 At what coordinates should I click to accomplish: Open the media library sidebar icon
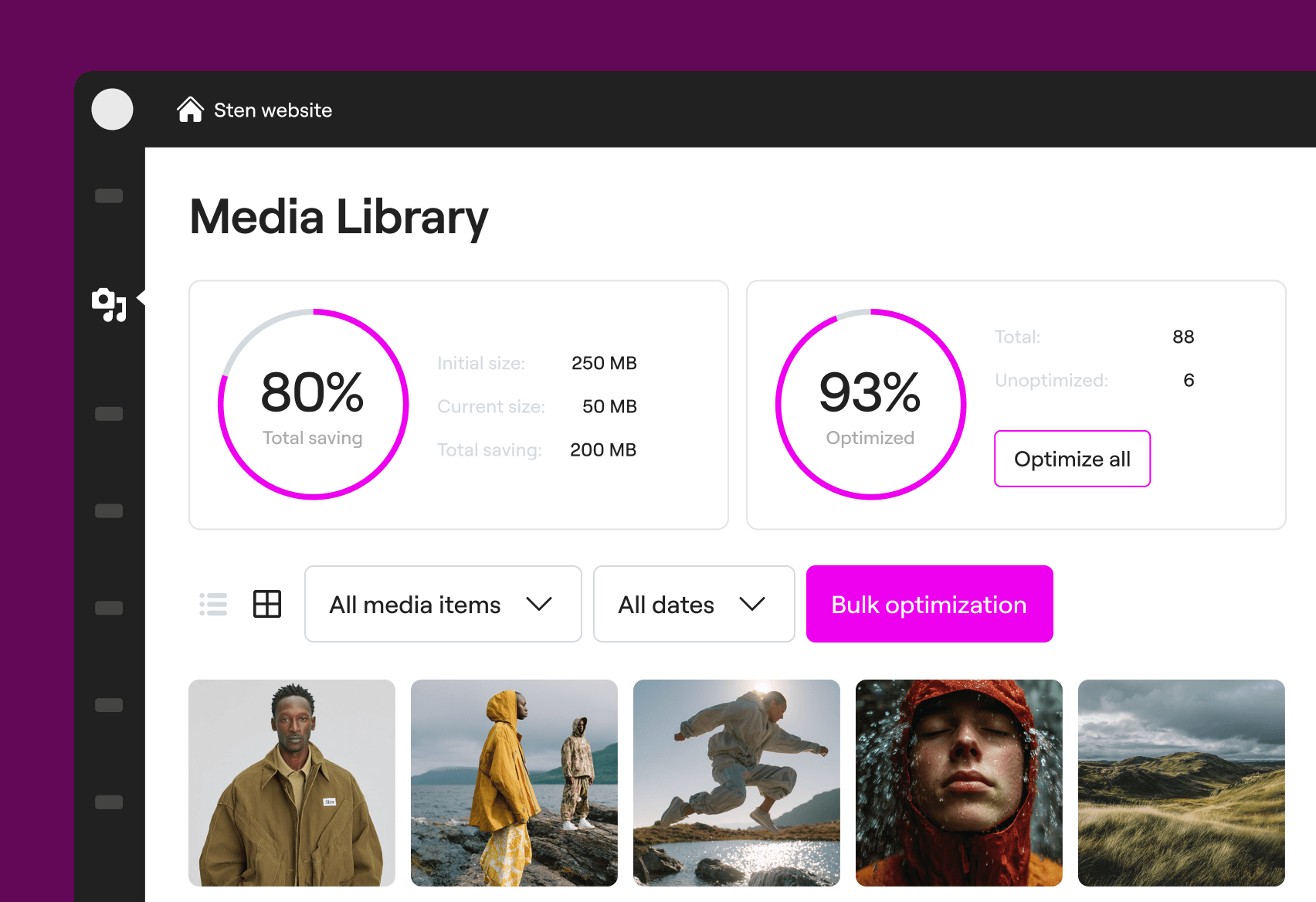109,304
